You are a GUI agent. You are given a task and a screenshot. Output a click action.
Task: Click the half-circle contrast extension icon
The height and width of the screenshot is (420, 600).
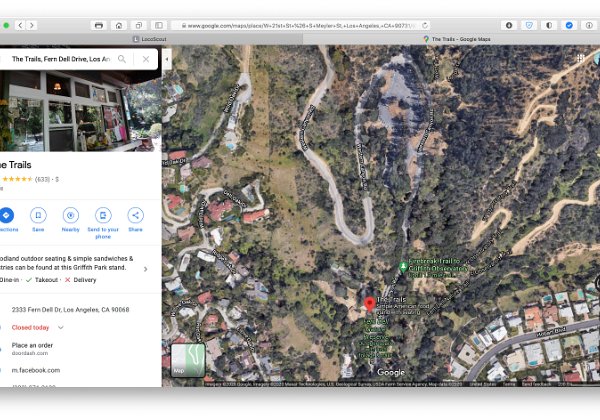[549, 26]
